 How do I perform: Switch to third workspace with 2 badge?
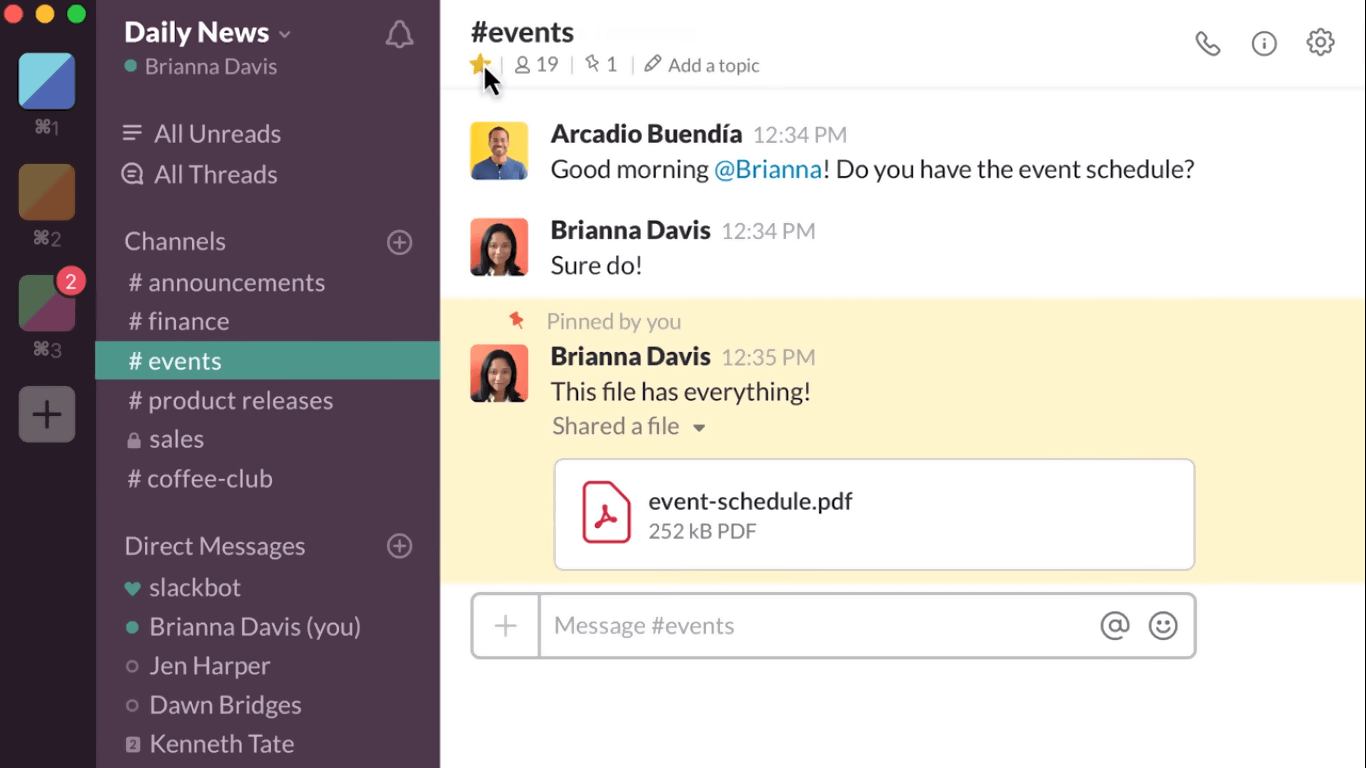pyautogui.click(x=47, y=303)
